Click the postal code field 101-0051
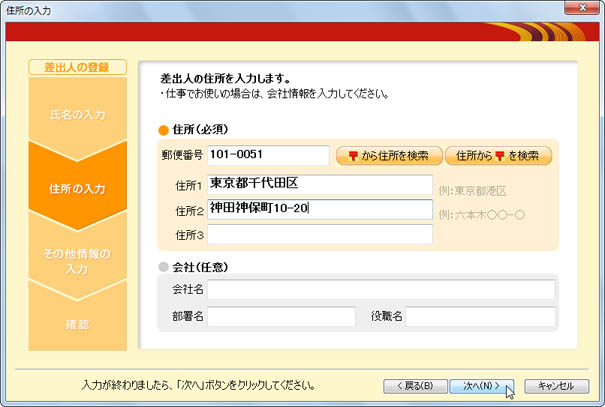The image size is (605, 407). click(267, 155)
